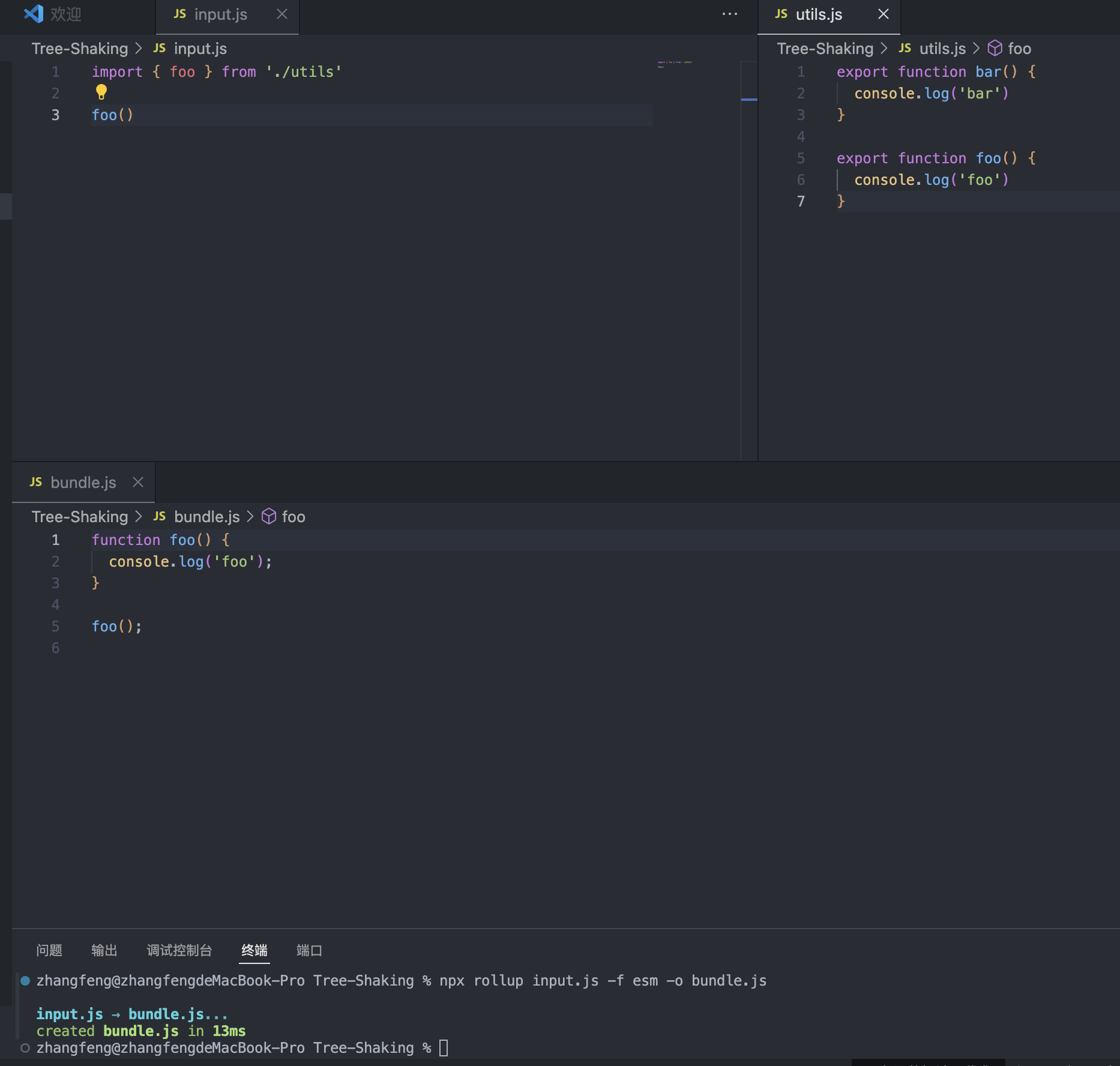Click 'created bundle.js in 13ms' terminal output

141,1031
